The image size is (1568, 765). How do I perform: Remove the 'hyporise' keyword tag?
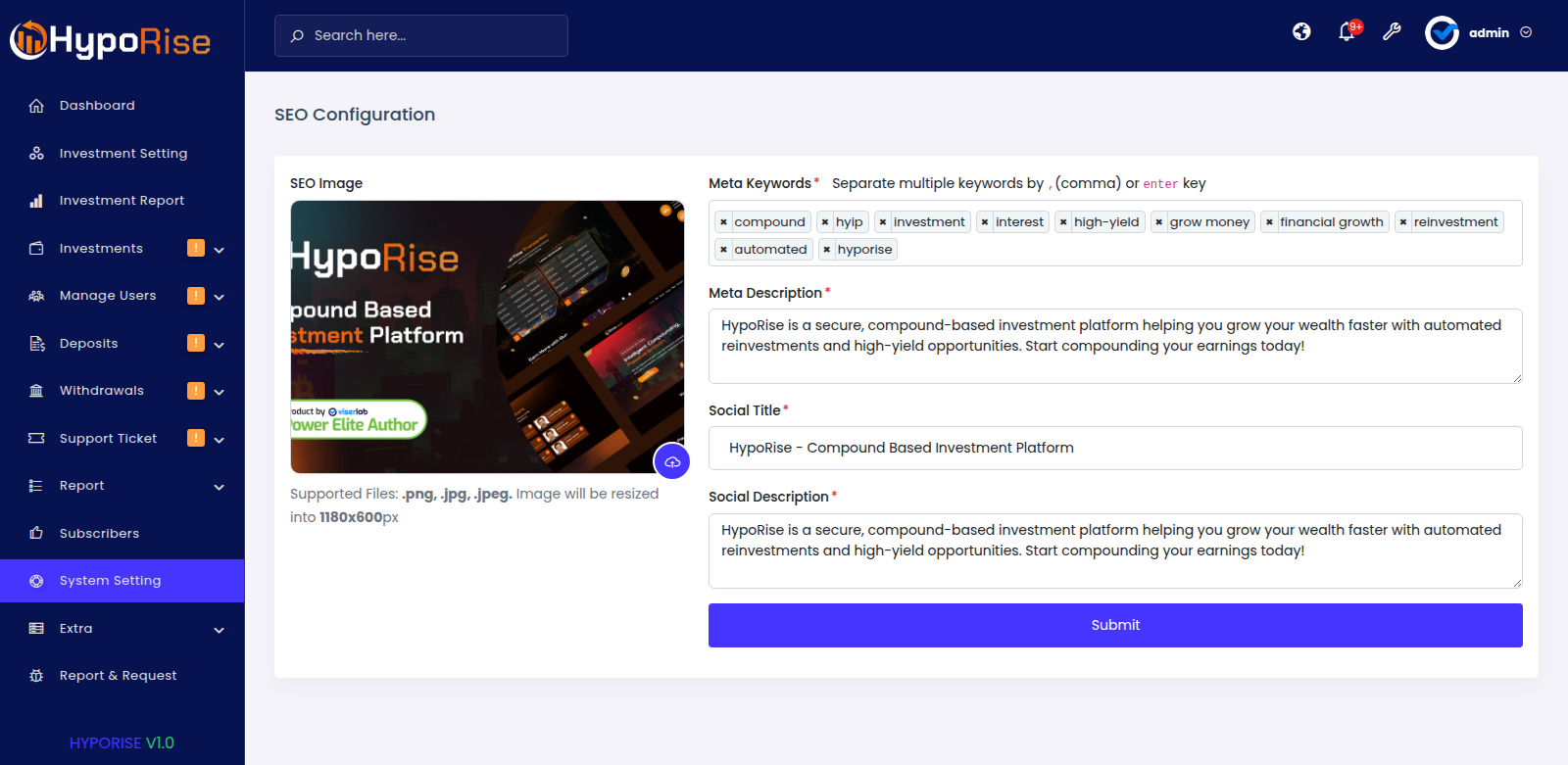click(827, 250)
